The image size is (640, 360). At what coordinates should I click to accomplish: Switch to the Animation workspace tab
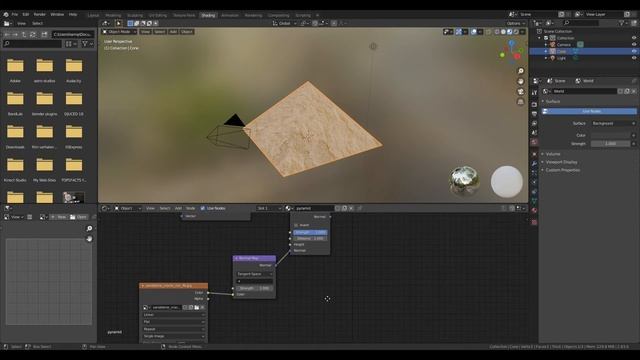[230, 15]
